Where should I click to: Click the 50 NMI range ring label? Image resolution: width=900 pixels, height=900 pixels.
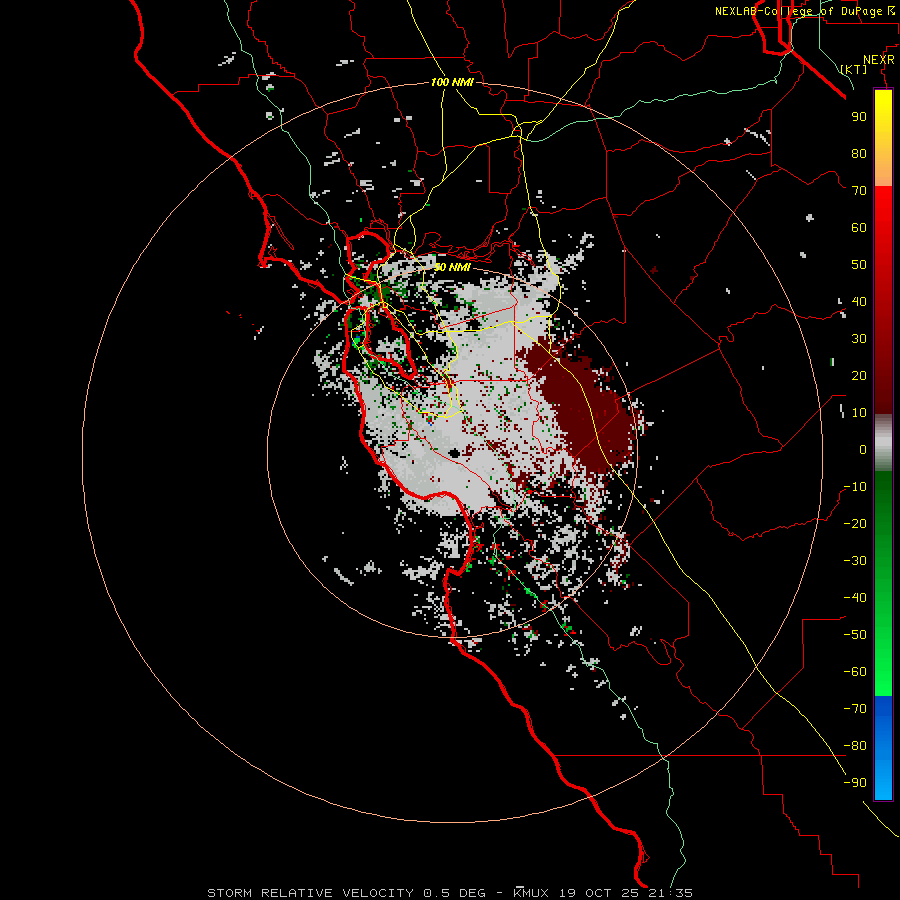pos(452,267)
